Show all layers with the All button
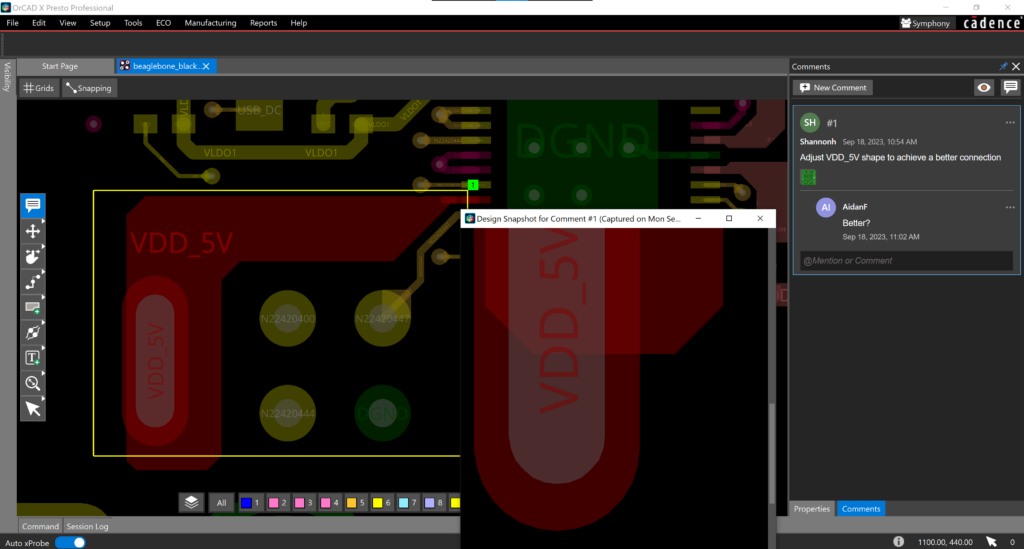Screen dimensions: 1024x549 coord(221,503)
